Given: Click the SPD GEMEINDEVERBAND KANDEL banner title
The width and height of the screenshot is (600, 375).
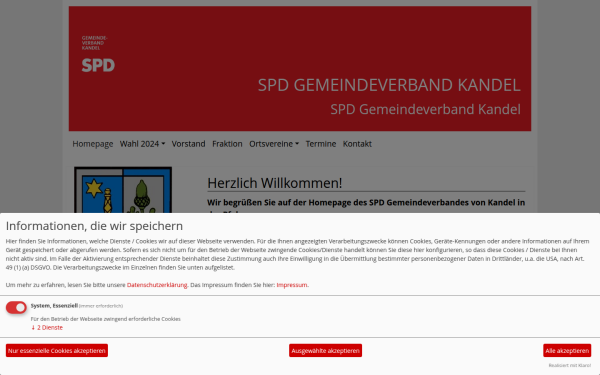Looking at the screenshot, I should (389, 85).
